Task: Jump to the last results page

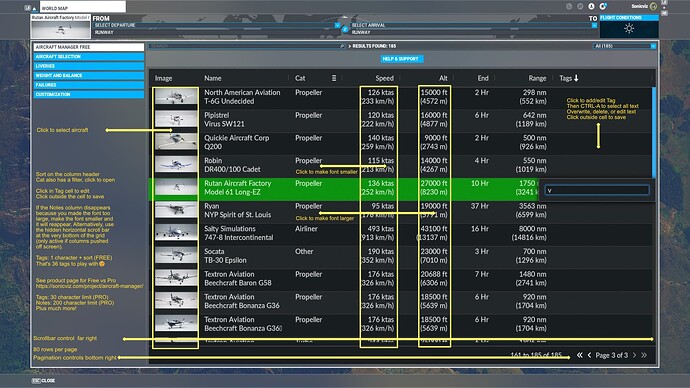Action: [x=644, y=355]
